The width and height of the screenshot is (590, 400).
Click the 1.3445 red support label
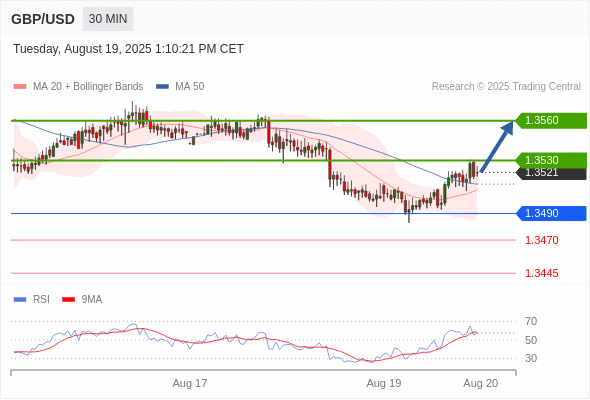point(541,273)
